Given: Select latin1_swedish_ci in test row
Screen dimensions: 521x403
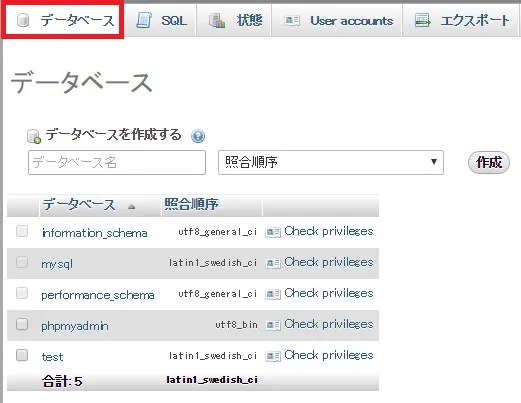Looking at the screenshot, I should coord(213,356).
